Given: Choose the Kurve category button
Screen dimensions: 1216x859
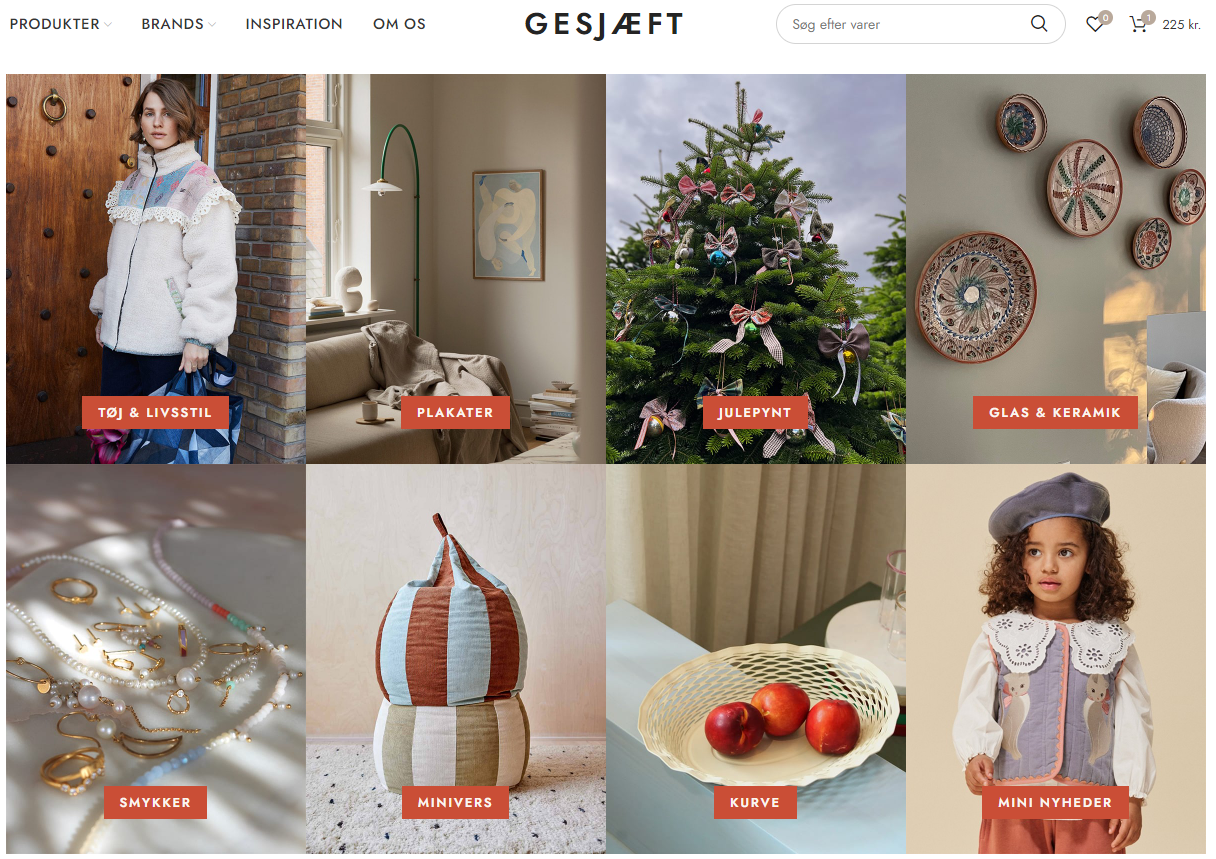Looking at the screenshot, I should (755, 802).
